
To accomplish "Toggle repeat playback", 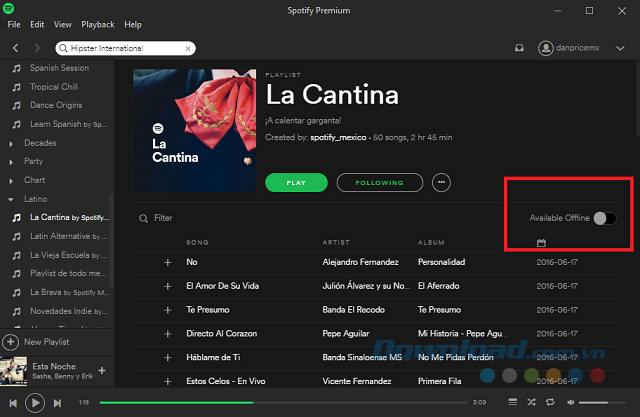I will click(550, 402).
